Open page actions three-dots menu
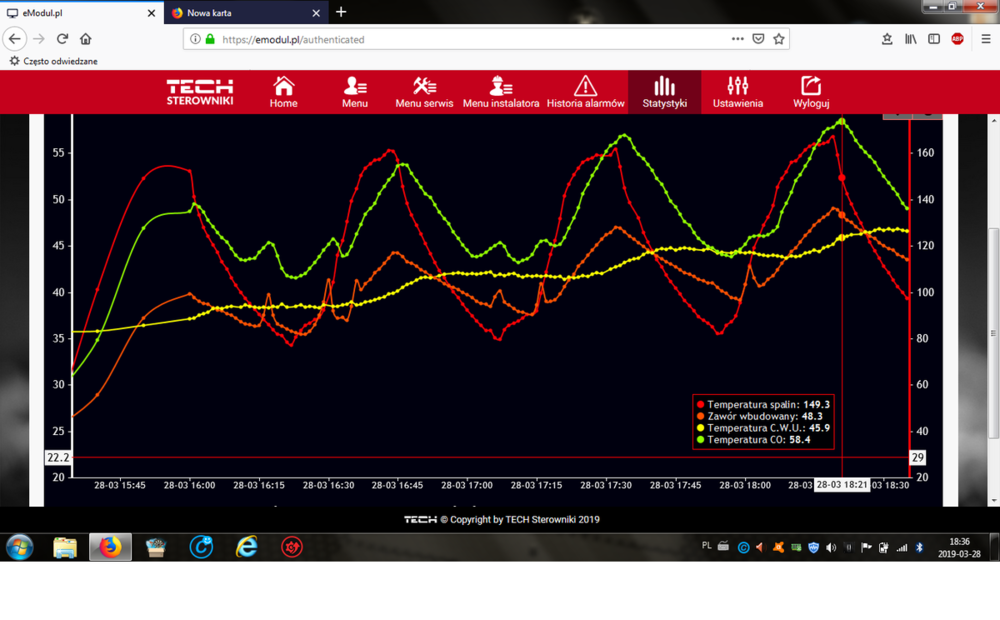The image size is (1000, 620). tap(737, 39)
